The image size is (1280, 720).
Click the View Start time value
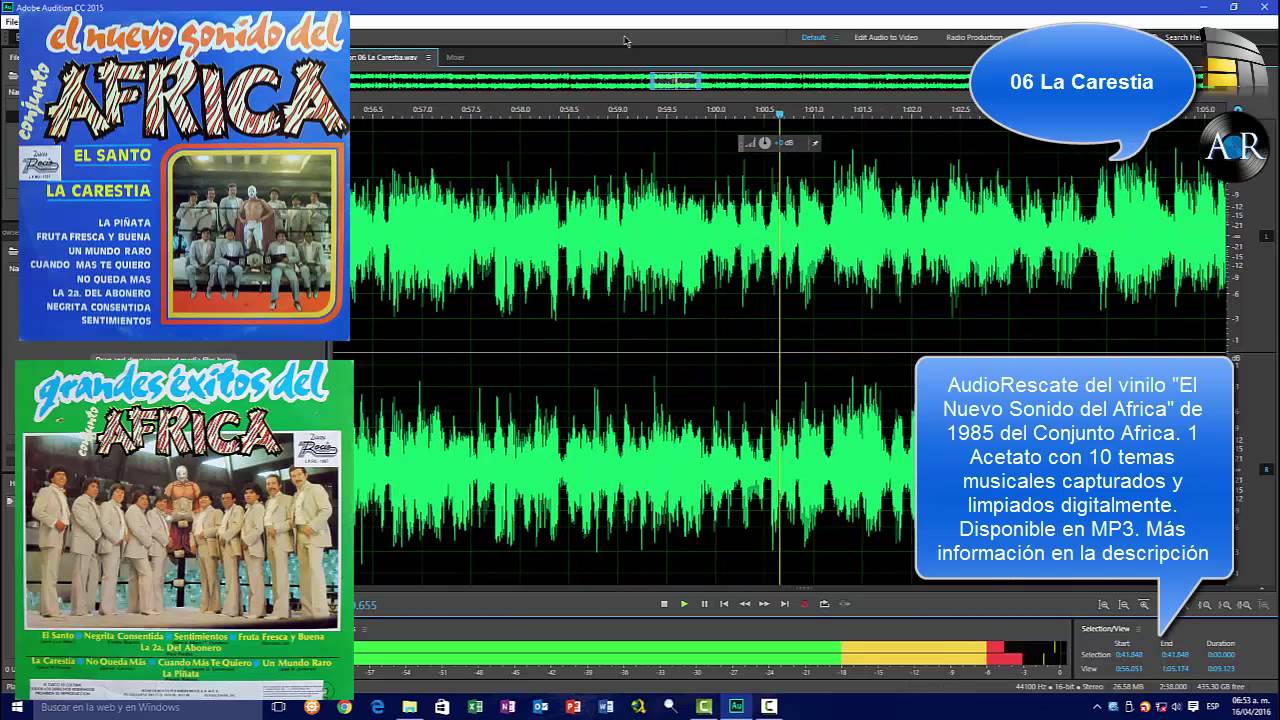1129,668
